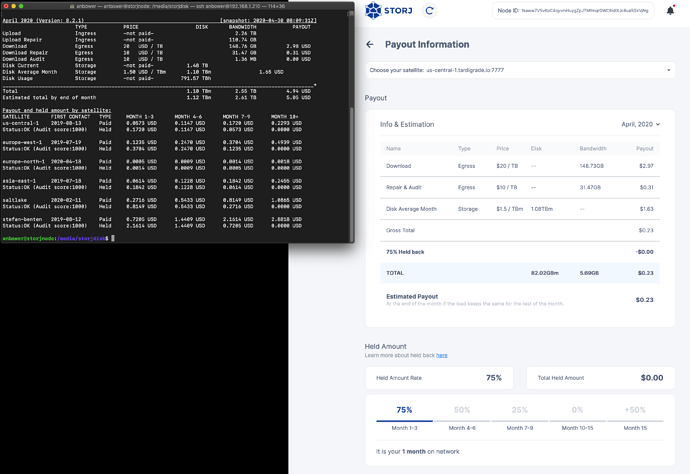Image resolution: width=690 pixels, height=474 pixels.
Task: Click the Disk Average Month row
Action: click(520, 209)
